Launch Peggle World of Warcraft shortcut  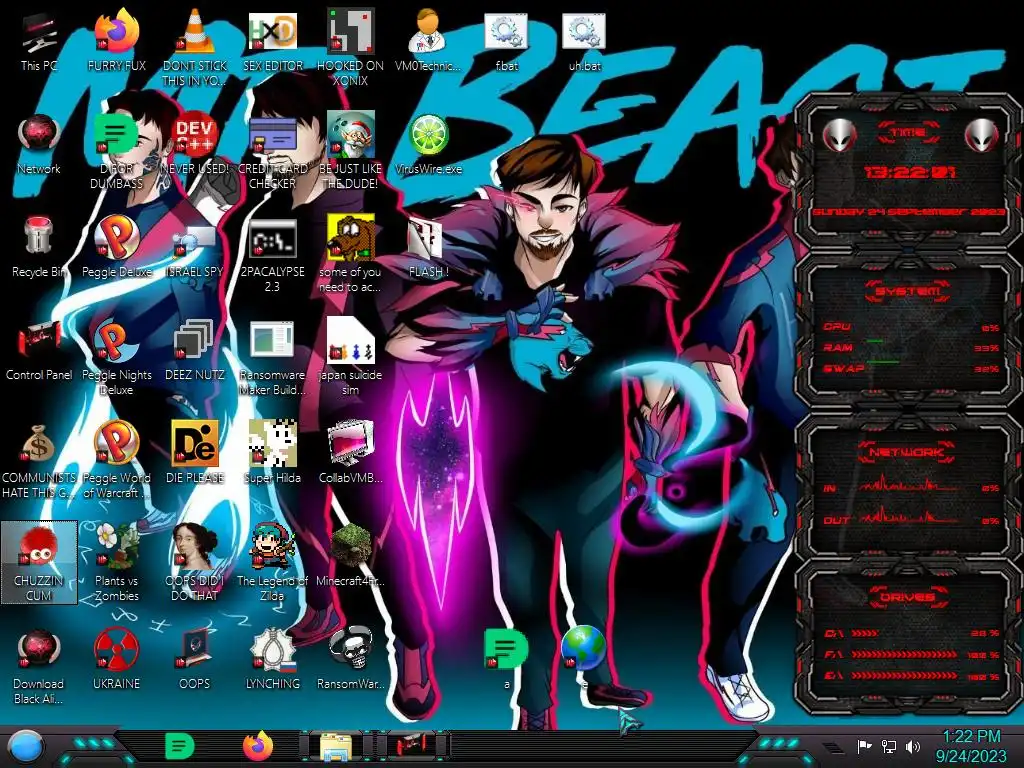coord(117,443)
